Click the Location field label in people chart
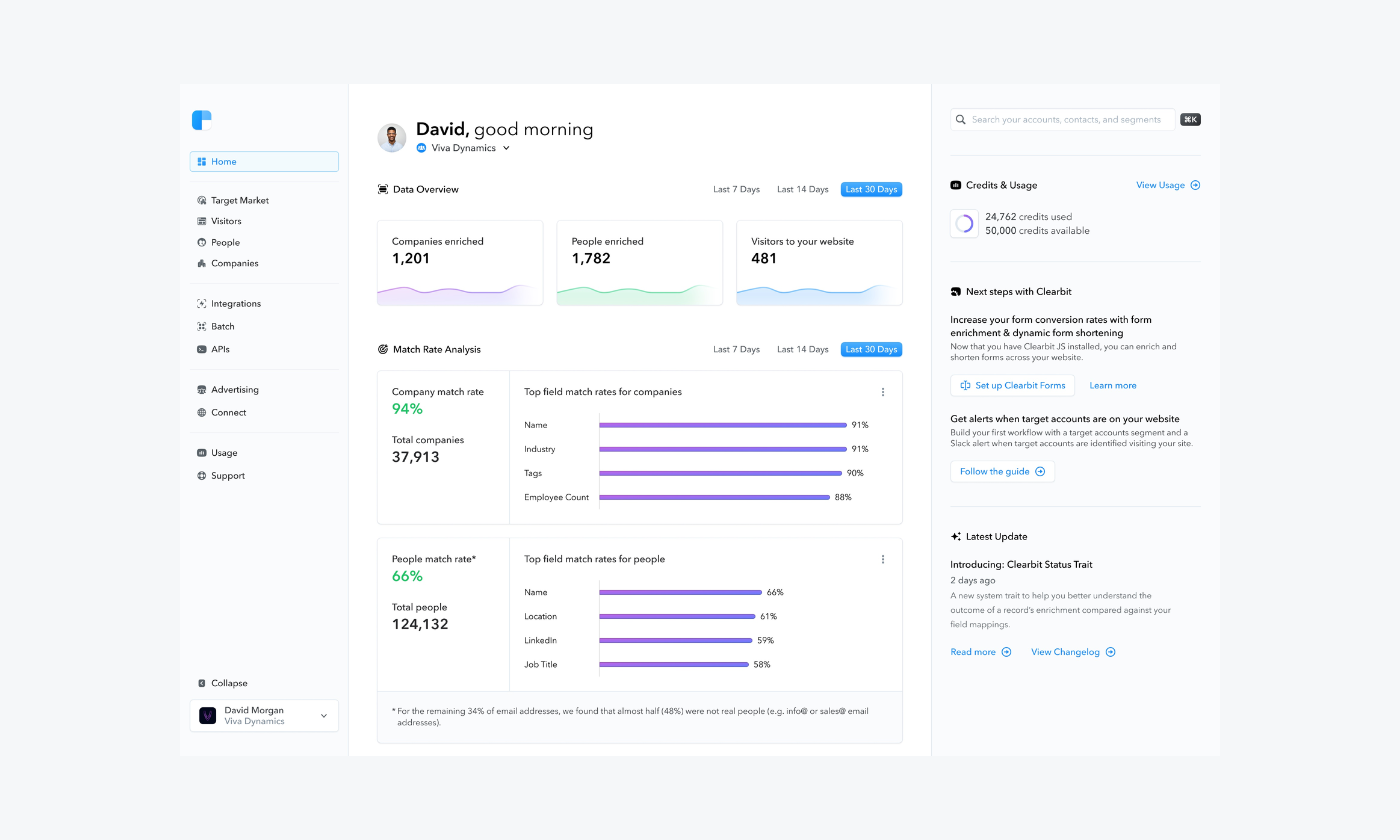This screenshot has height=840, width=1400. (541, 616)
